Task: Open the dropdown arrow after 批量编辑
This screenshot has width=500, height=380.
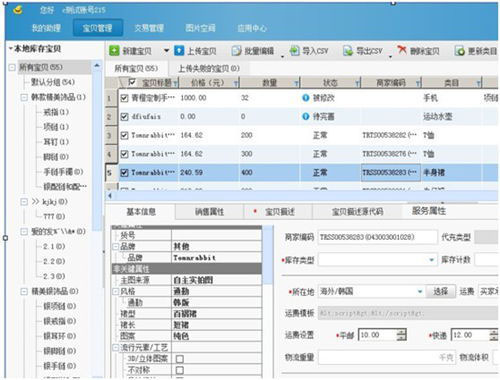Action: click(x=282, y=57)
